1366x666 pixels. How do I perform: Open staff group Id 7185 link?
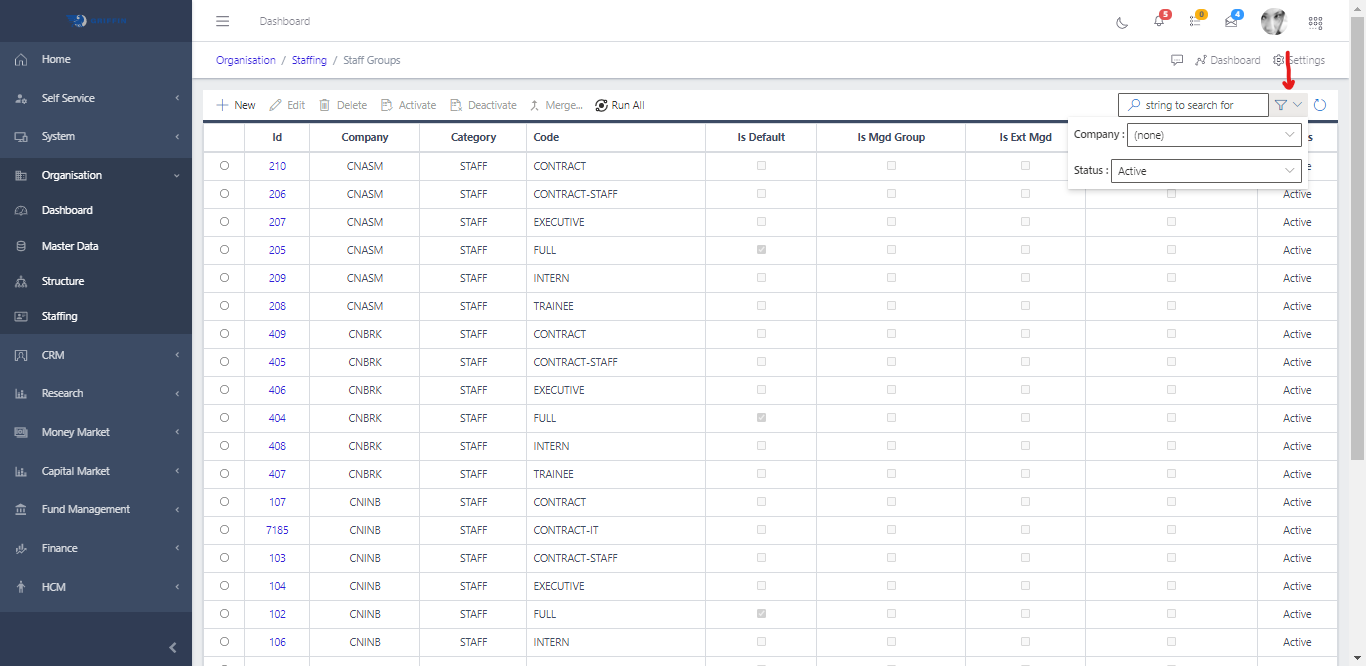click(277, 530)
